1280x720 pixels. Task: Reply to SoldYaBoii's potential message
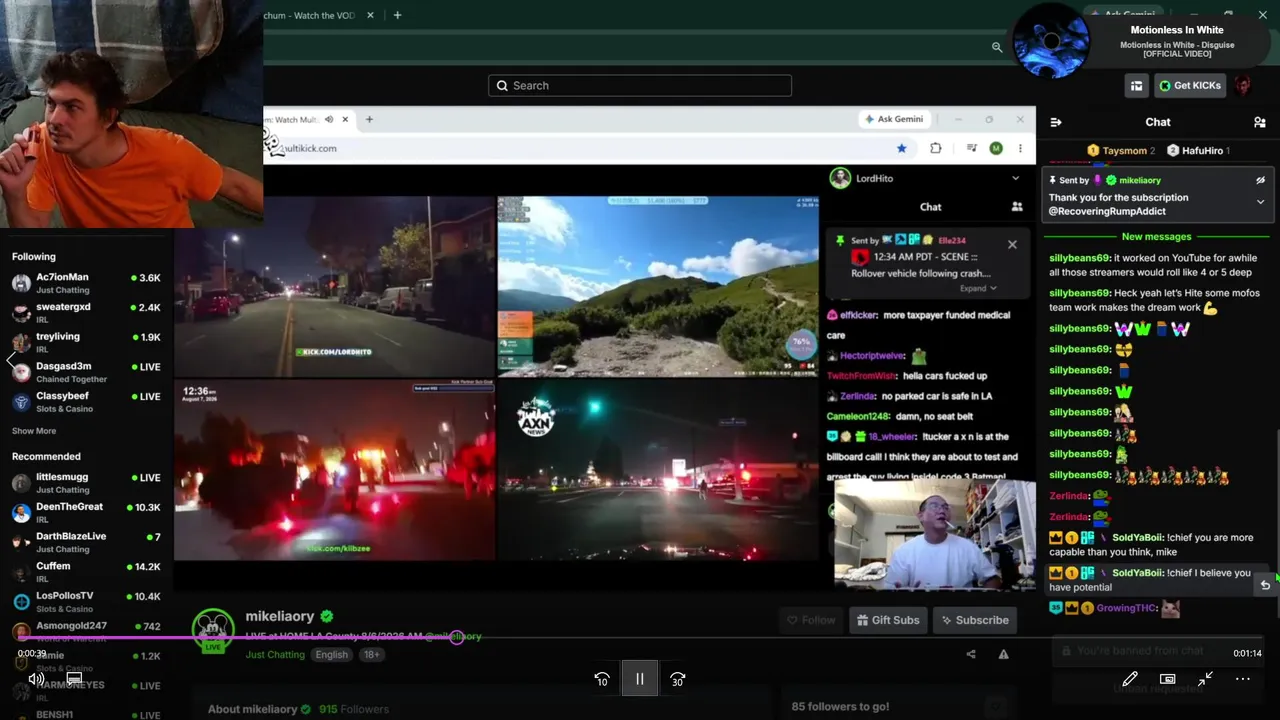[x=1265, y=585]
